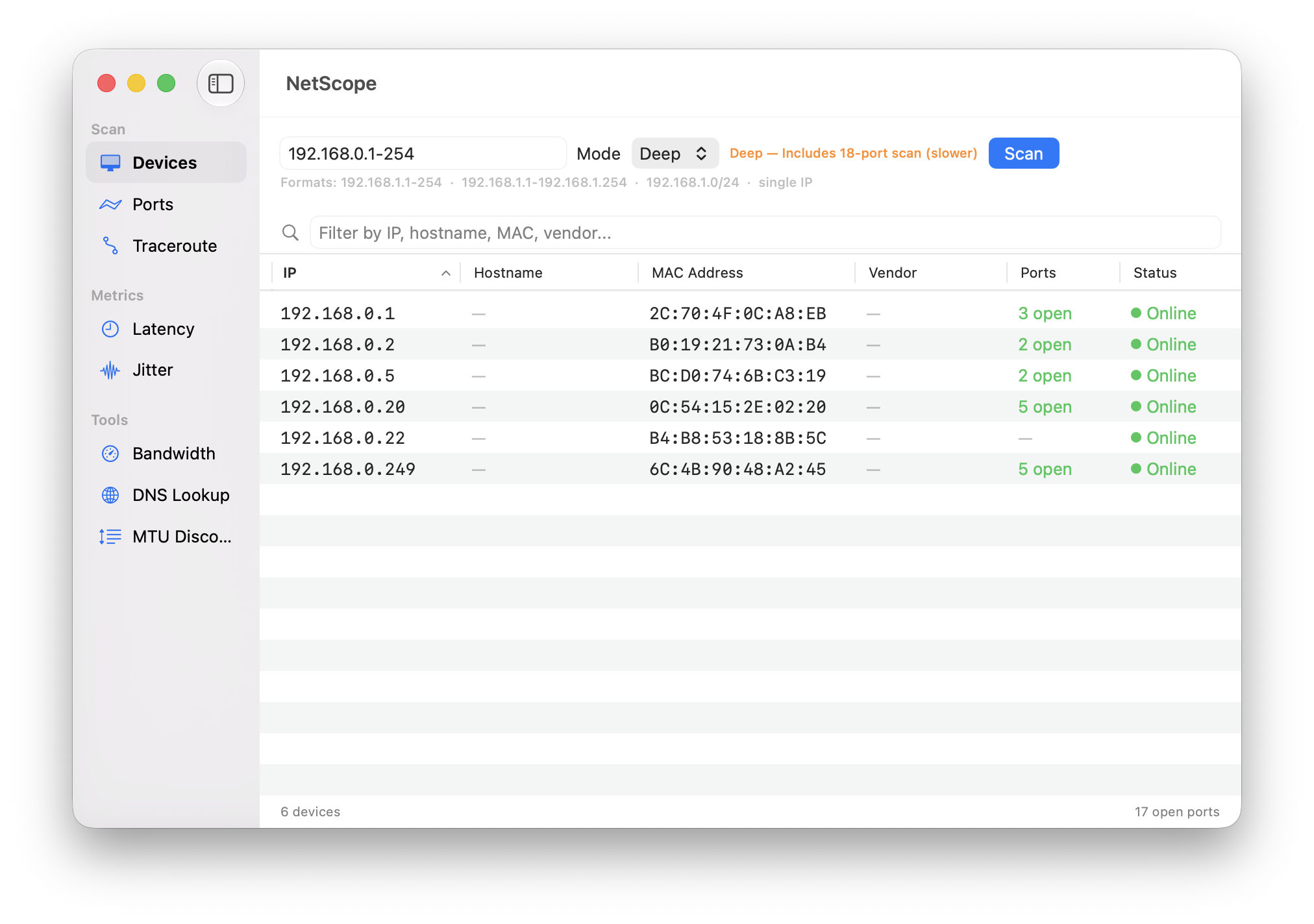Click the Jitter waveform icon
Viewport: 1314px width, 924px height.
pos(110,371)
